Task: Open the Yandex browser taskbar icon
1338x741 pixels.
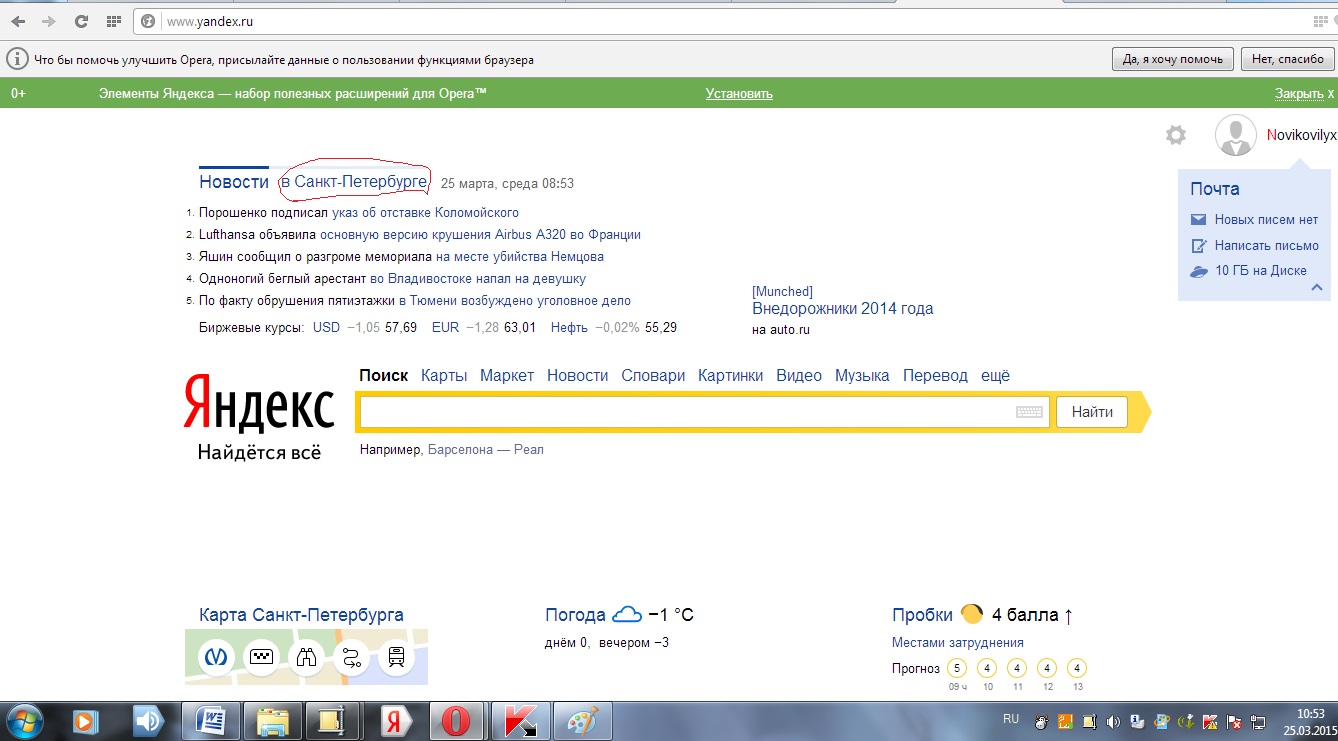Action: tap(395, 721)
